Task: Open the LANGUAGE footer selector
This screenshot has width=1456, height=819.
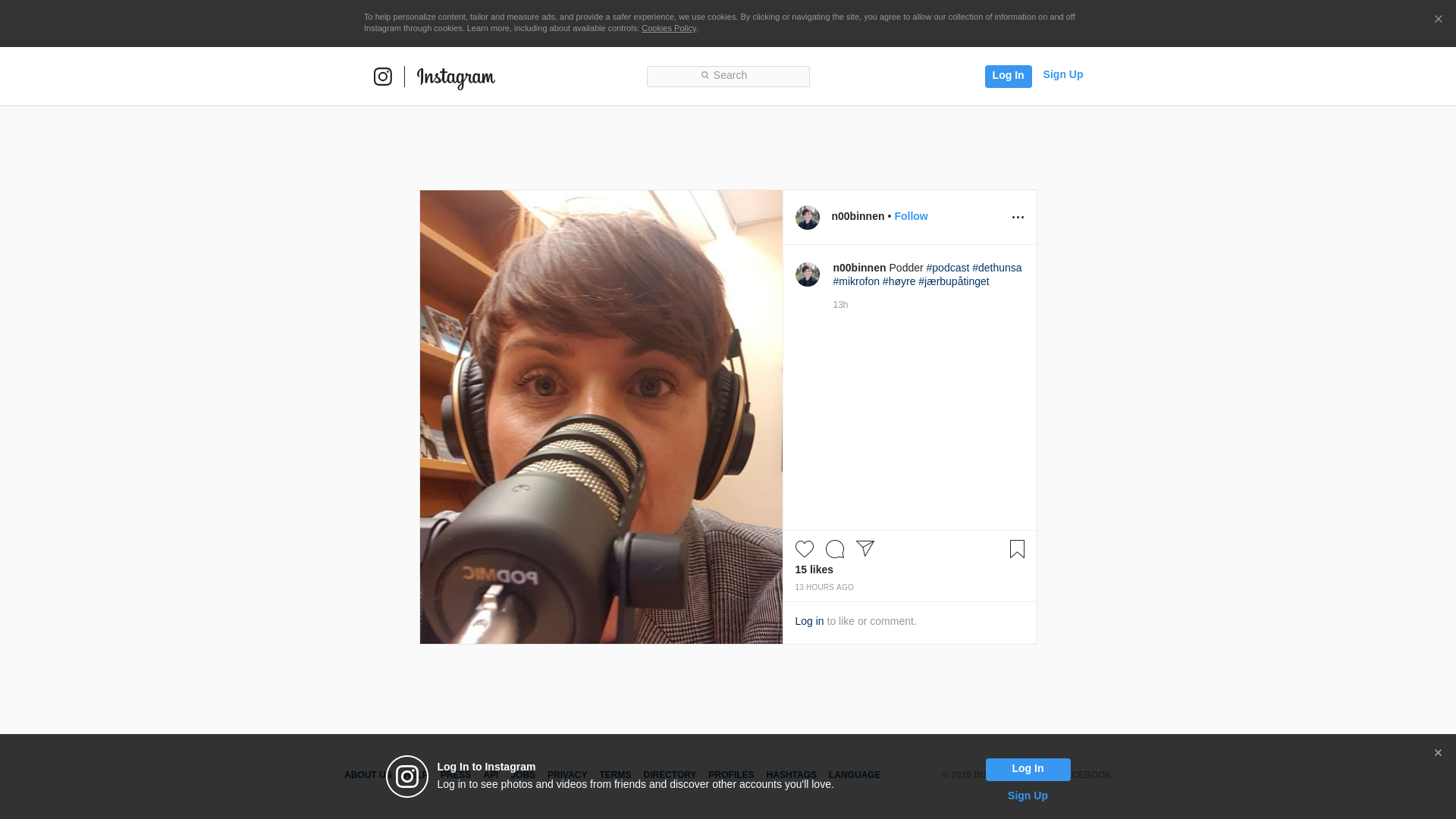Action: [854, 775]
